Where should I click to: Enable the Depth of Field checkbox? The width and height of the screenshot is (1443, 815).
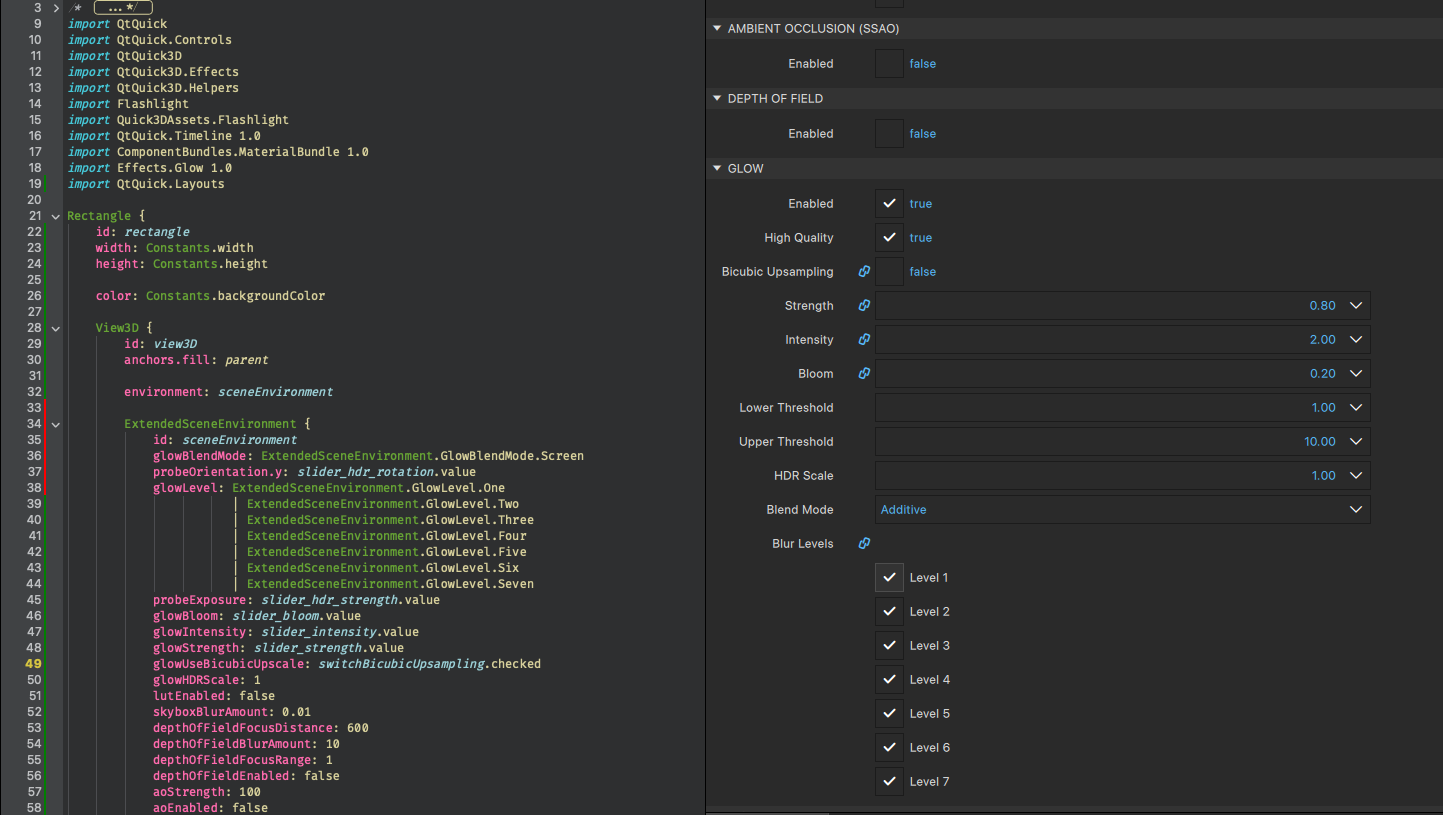[x=889, y=133]
